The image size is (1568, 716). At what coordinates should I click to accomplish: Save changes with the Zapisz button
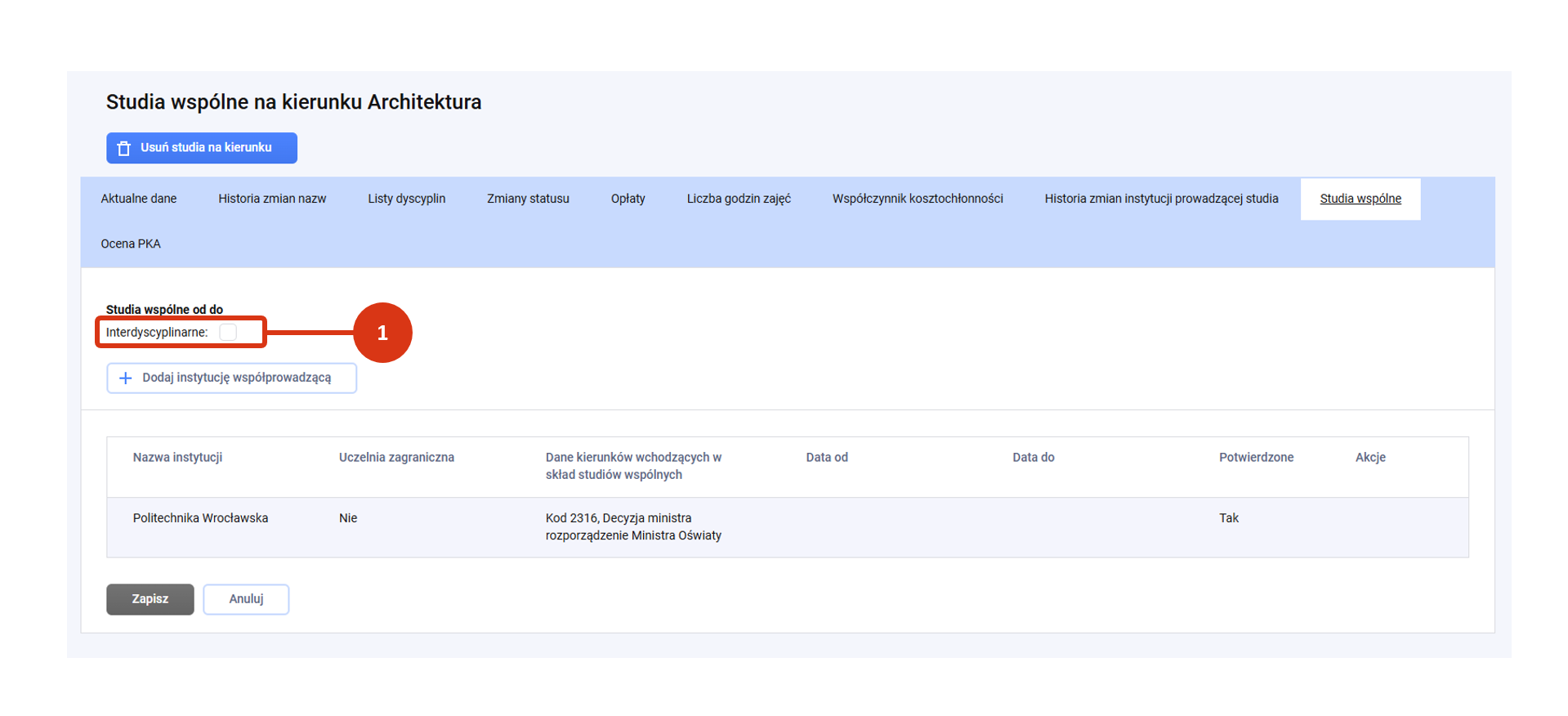[x=150, y=599]
